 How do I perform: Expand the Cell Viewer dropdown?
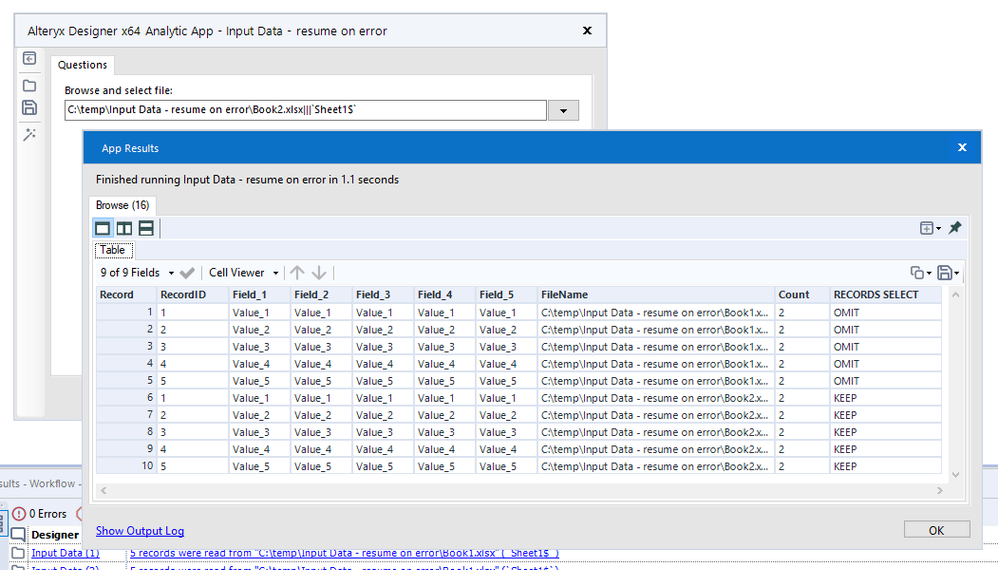click(x=241, y=273)
